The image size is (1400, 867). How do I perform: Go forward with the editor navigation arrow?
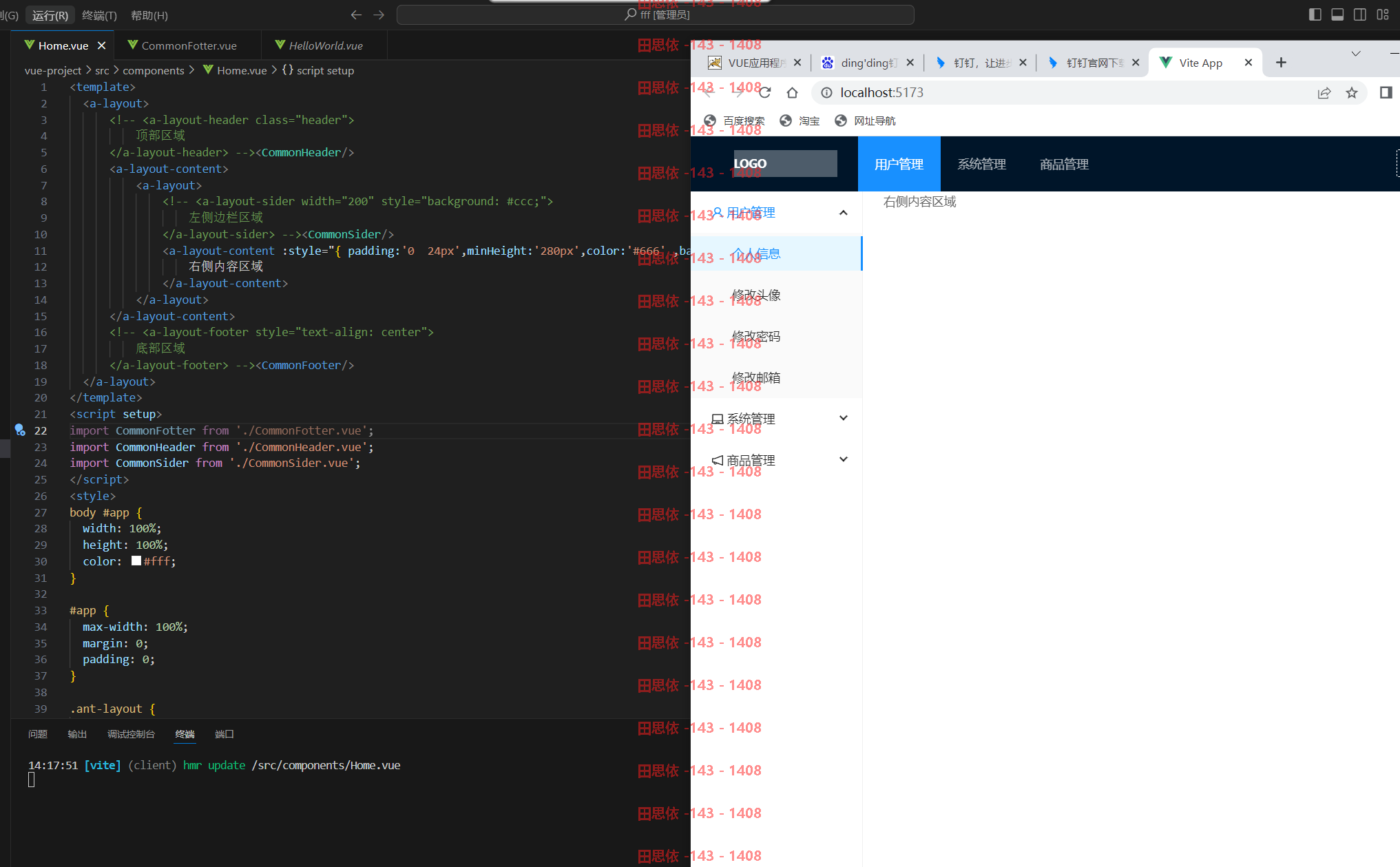tap(379, 14)
